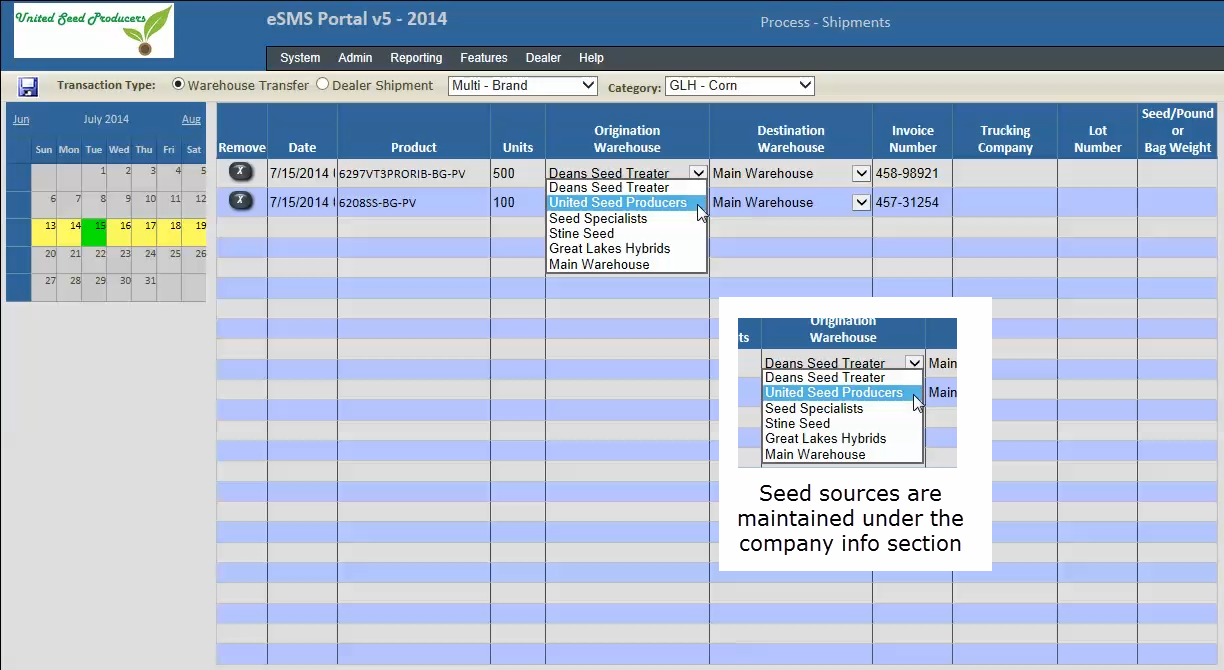This screenshot has width=1224, height=670.
Task: Select the Warehouse Transfer radio button
Action: [x=179, y=85]
